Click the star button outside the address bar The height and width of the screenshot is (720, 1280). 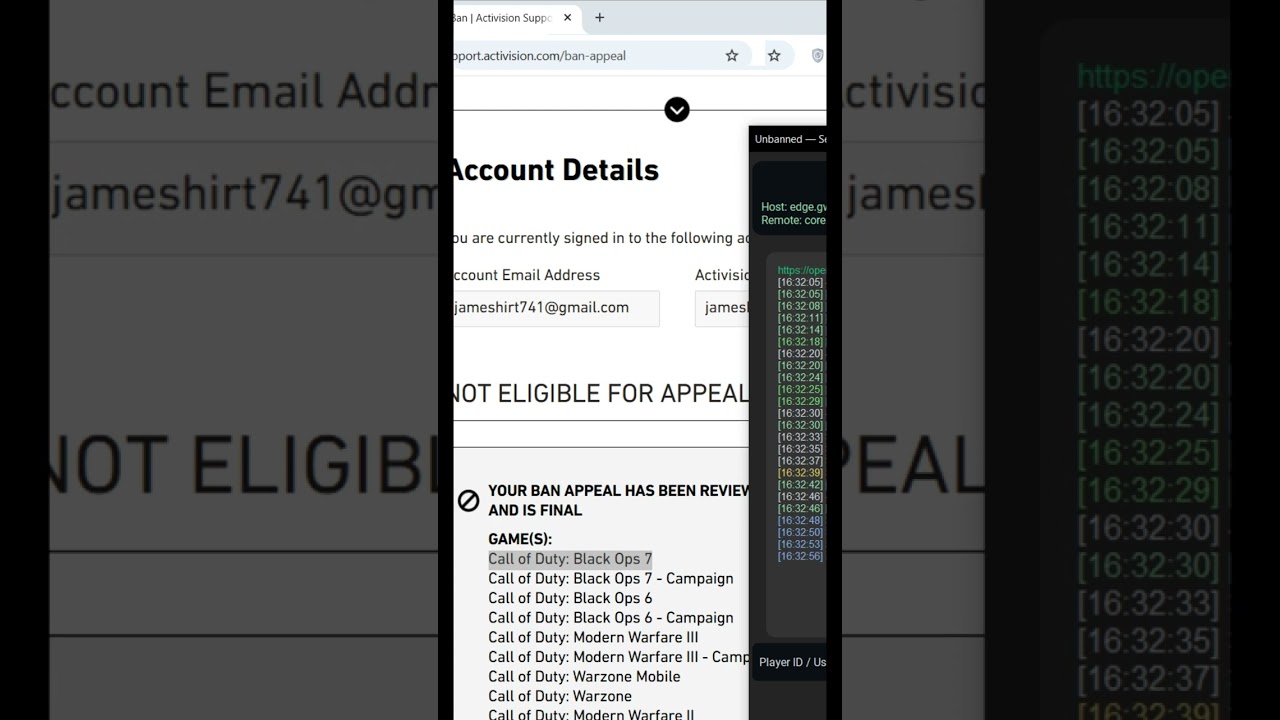[x=774, y=56]
